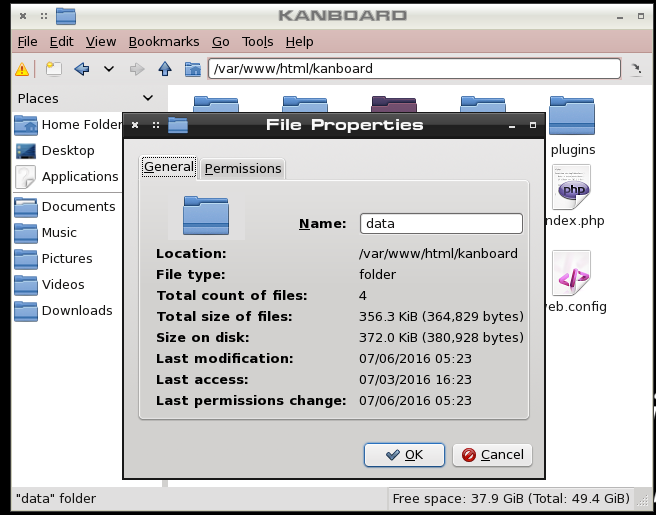
Task: Switch to the Permissions tab
Action: (x=243, y=169)
